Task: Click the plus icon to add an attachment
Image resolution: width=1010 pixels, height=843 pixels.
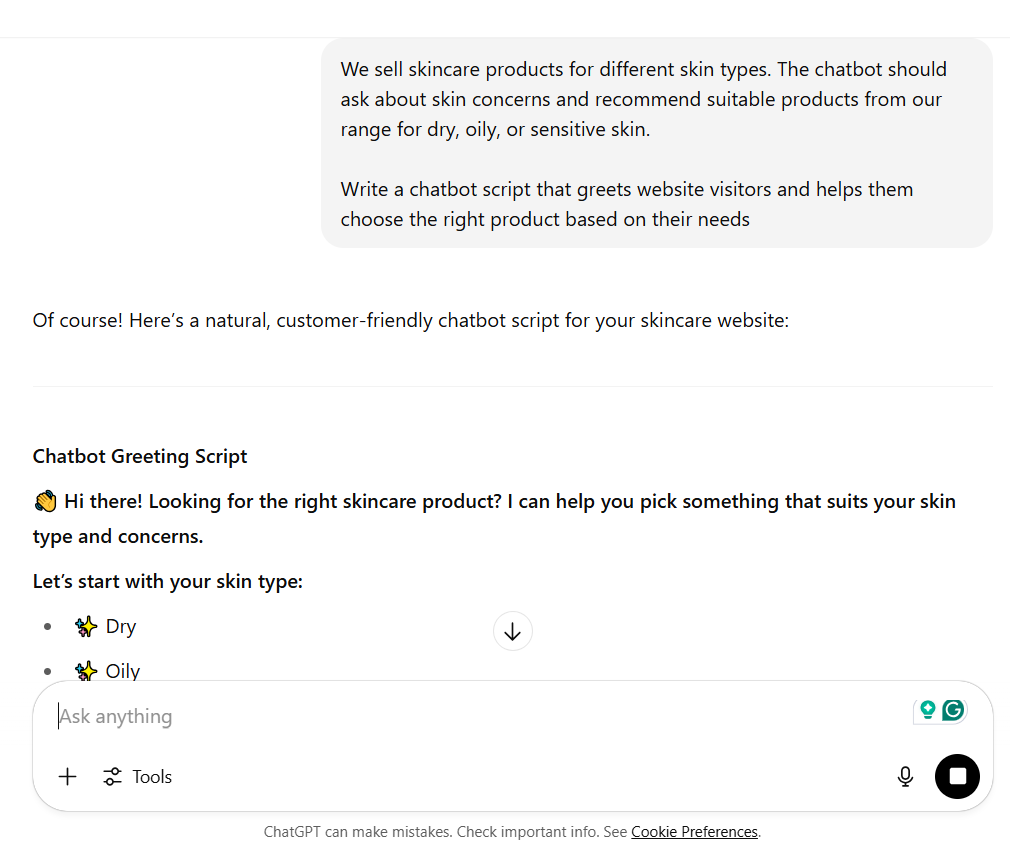Action: [67, 776]
